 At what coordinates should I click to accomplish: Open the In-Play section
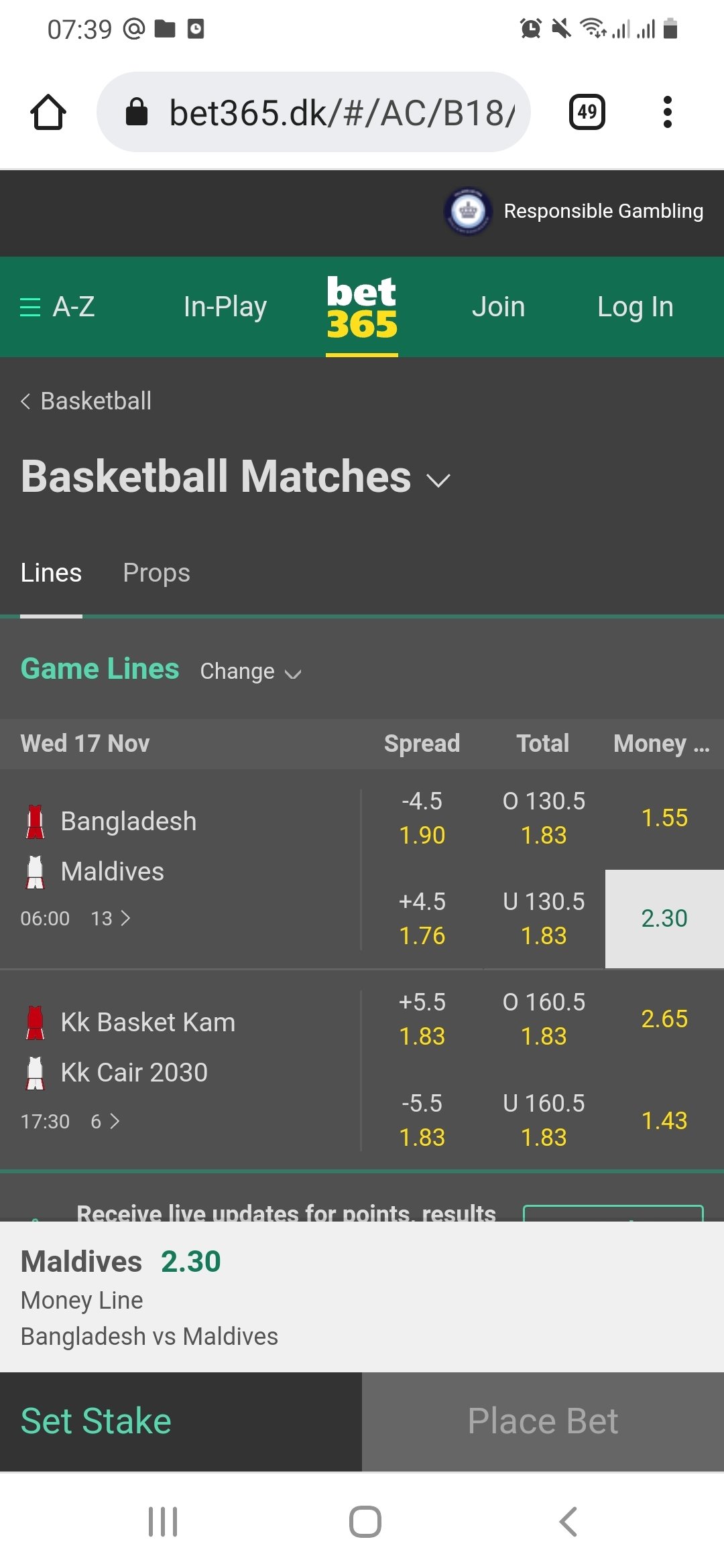click(x=225, y=307)
